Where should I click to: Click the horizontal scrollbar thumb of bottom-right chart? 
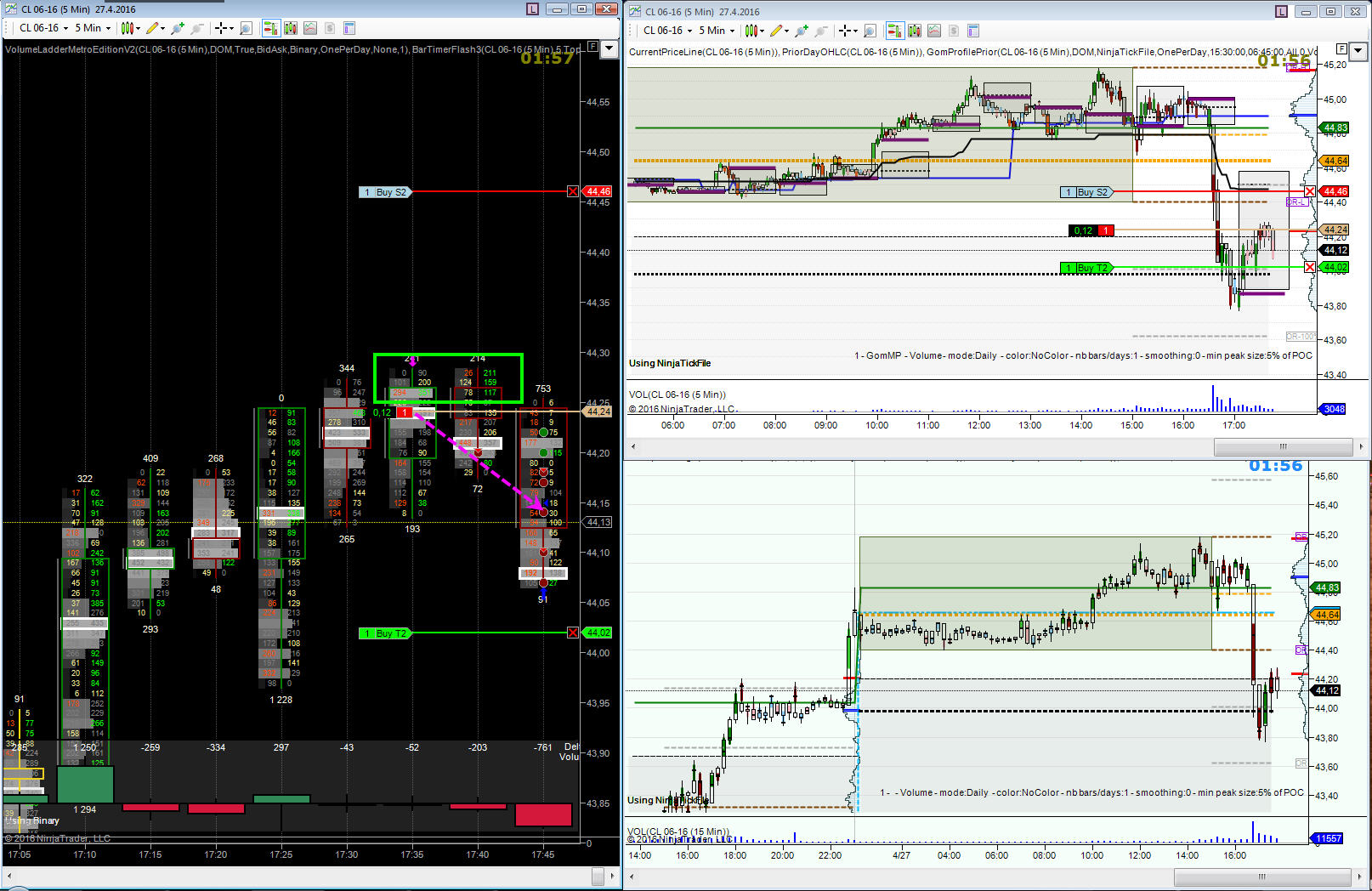pyautogui.click(x=1262, y=877)
